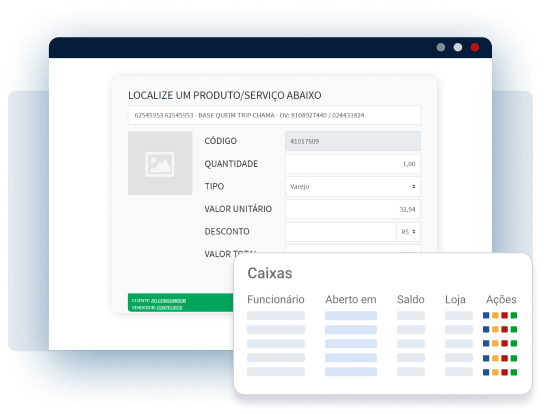Click the orange action icon in fourth Caixas row
The height and width of the screenshot is (414, 544).
pos(495,358)
